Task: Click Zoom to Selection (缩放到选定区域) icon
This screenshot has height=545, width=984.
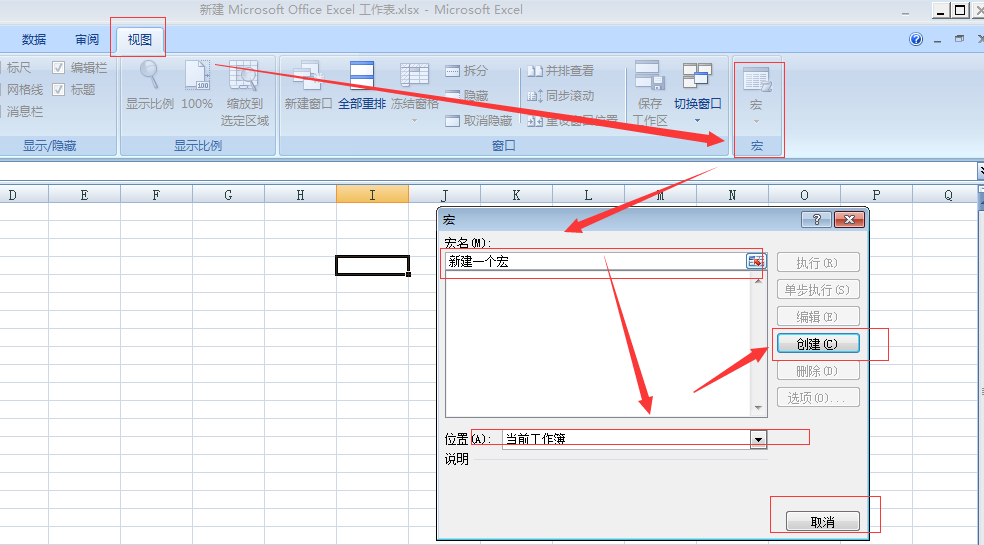Action: (x=243, y=75)
